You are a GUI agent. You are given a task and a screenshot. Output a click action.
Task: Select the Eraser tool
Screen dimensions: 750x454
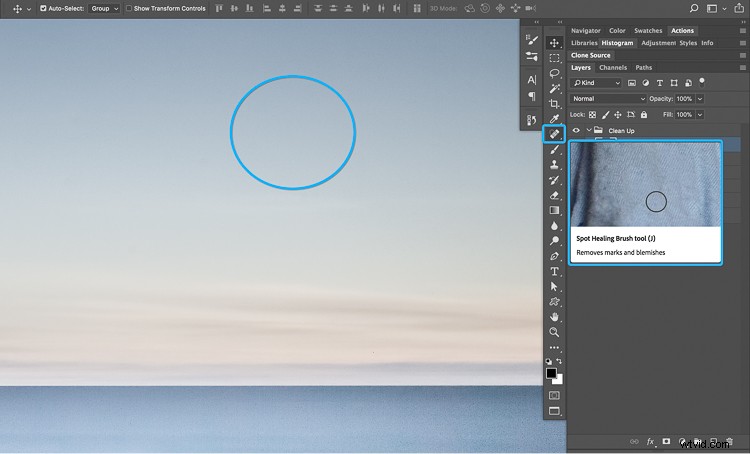[x=554, y=195]
